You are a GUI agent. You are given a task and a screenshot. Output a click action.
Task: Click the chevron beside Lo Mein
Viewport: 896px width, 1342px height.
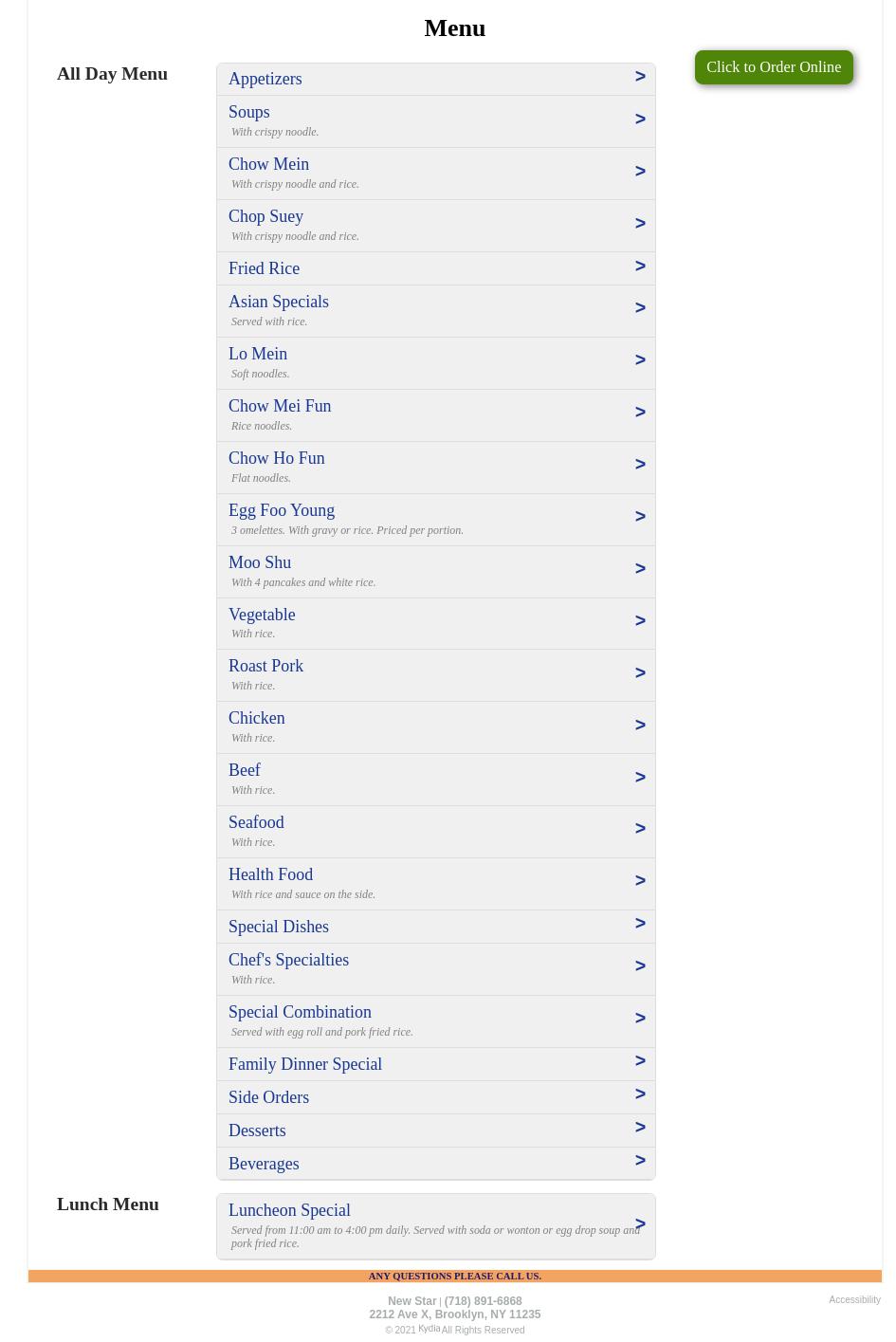click(x=640, y=360)
